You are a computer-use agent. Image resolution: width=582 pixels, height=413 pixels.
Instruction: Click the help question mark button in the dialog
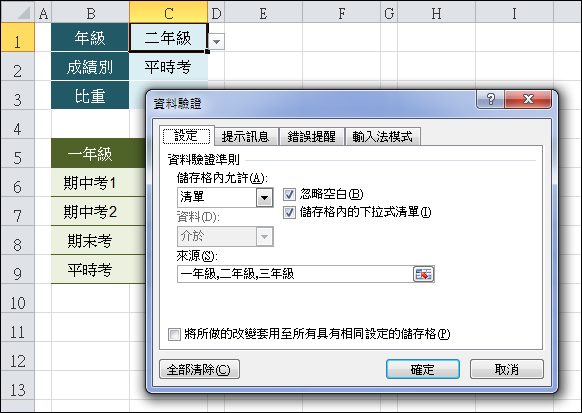click(x=490, y=99)
